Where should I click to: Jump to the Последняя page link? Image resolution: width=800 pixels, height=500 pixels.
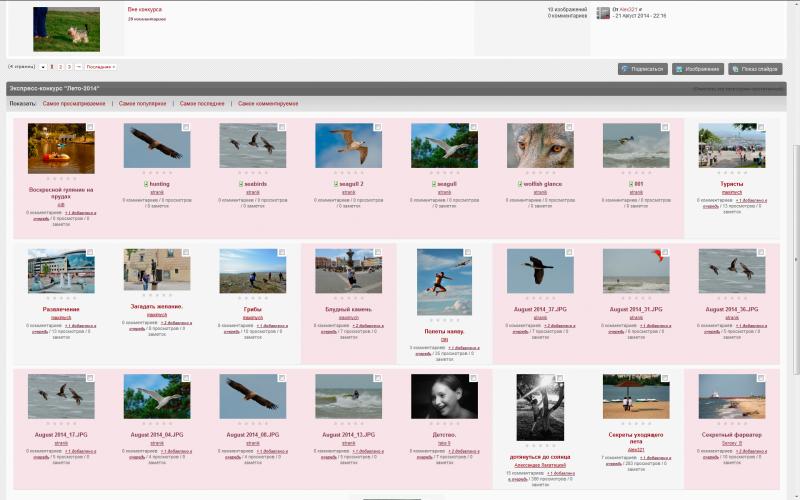click(x=101, y=67)
